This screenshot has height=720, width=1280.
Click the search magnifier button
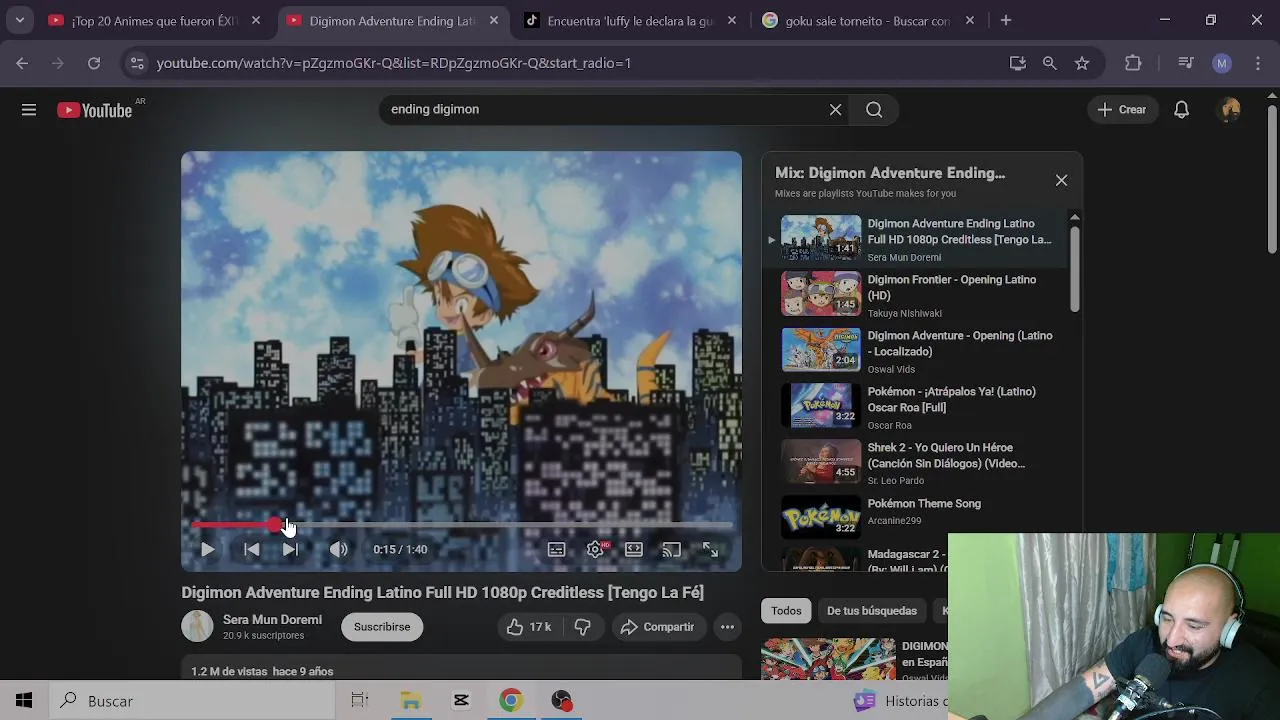pos(874,110)
